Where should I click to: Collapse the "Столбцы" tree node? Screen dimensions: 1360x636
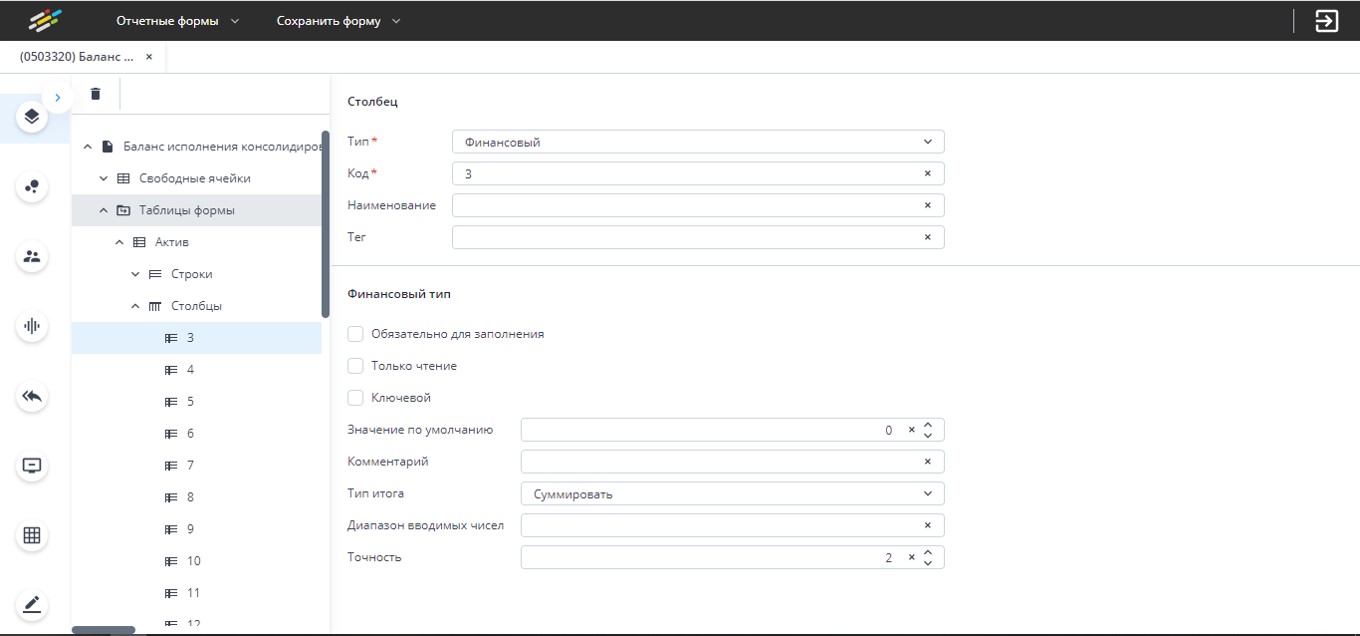(136, 306)
